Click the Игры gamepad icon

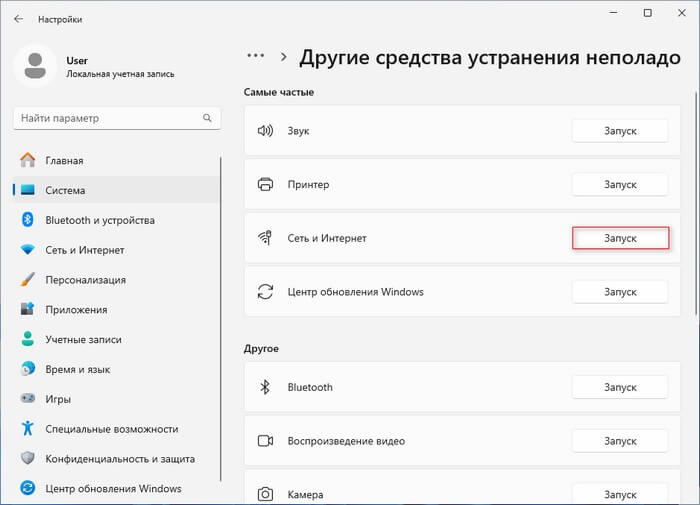pyautogui.click(x=28, y=398)
